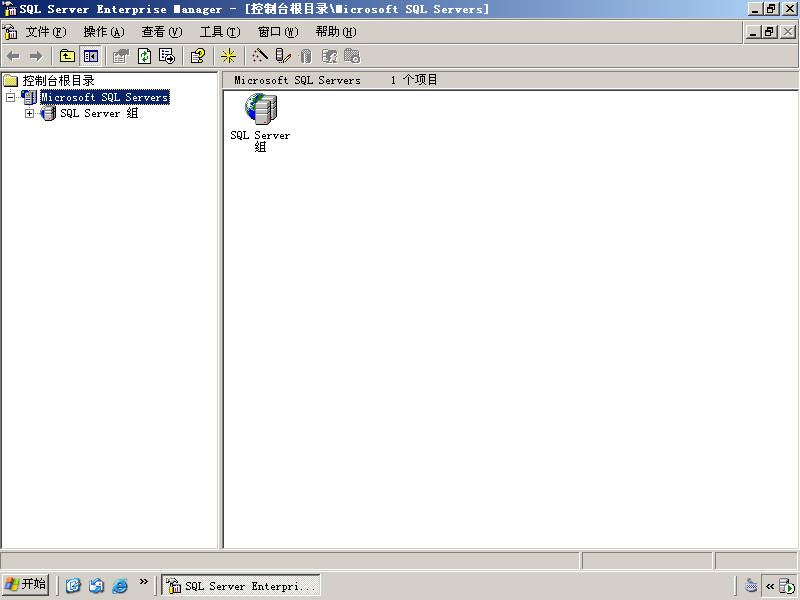Click the Properties toolbar icon
800x600 pixels.
[x=121, y=56]
